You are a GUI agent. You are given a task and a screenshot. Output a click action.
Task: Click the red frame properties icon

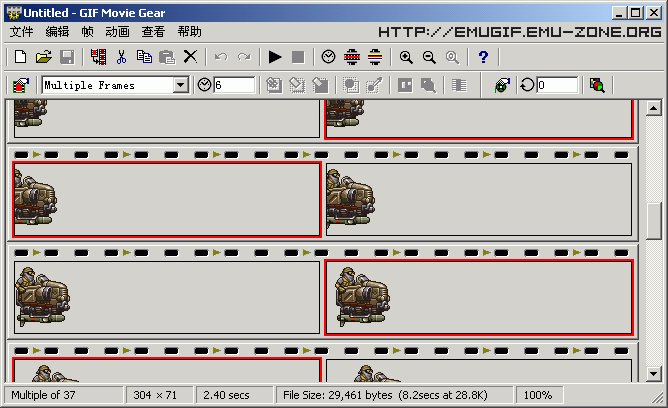pyautogui.click(x=21, y=85)
